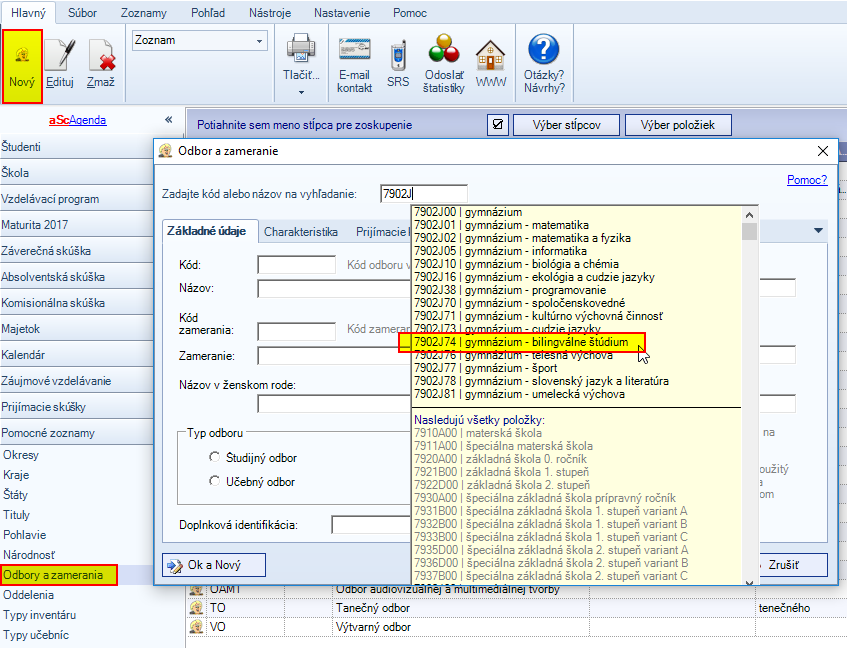
Task: Click the Edituj pencil icon
Action: coord(61,64)
